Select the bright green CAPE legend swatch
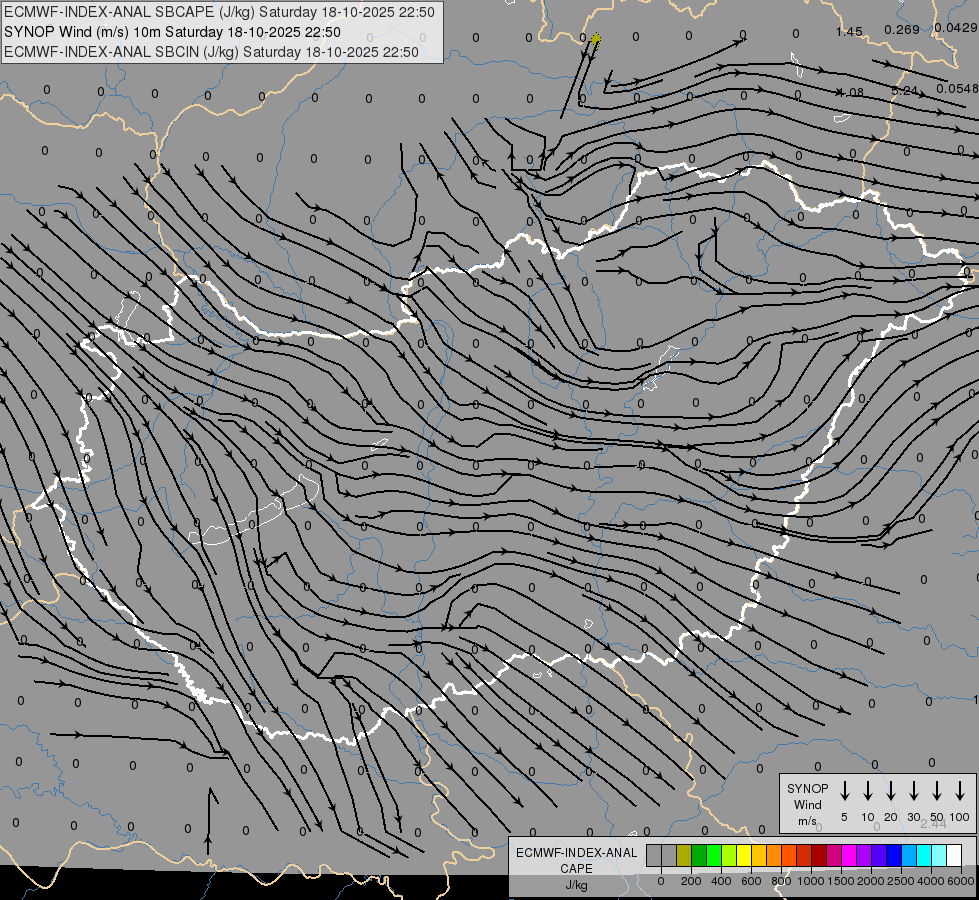979x900 pixels. click(714, 855)
